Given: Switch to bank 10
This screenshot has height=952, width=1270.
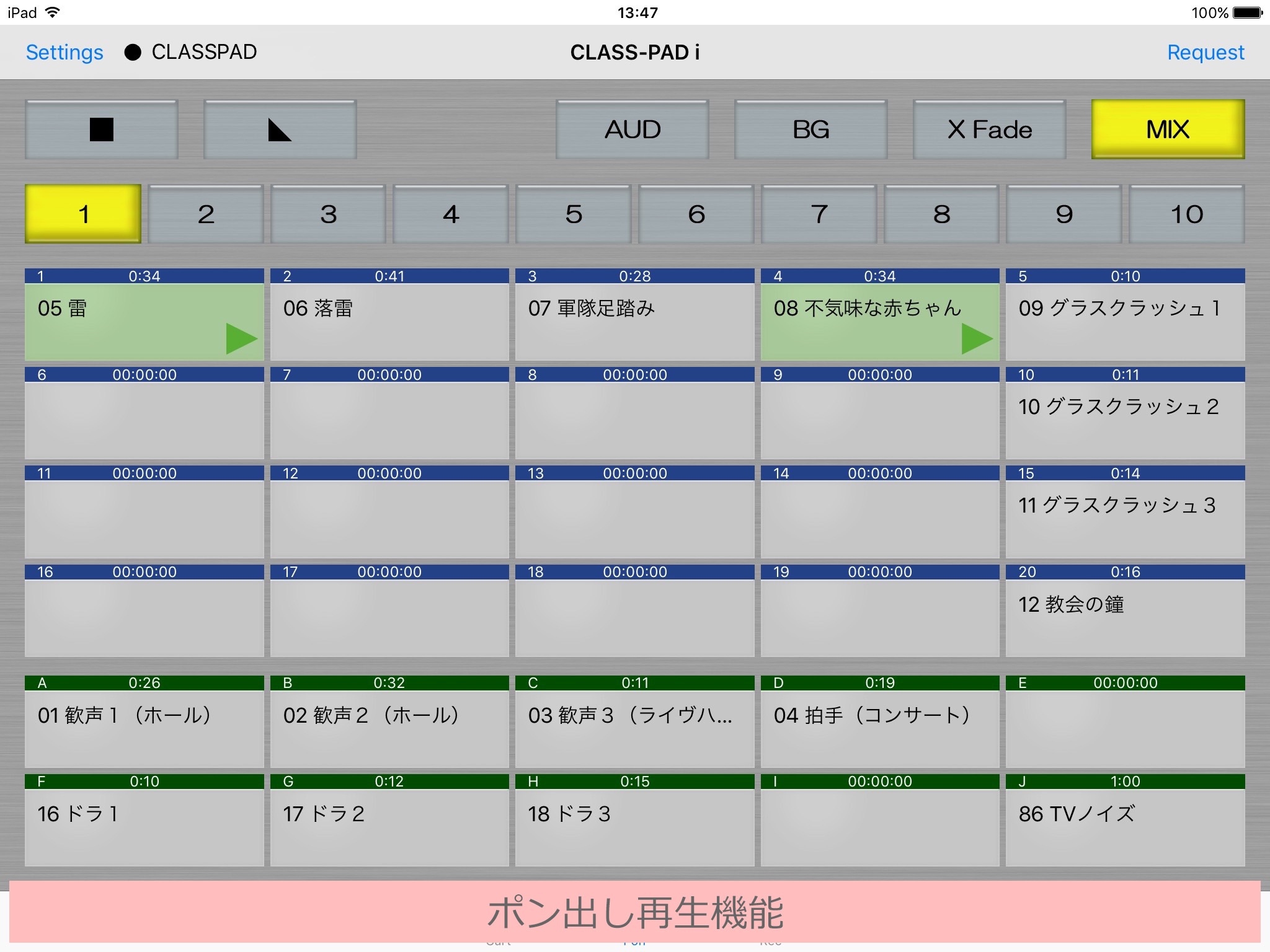Looking at the screenshot, I should (1187, 214).
